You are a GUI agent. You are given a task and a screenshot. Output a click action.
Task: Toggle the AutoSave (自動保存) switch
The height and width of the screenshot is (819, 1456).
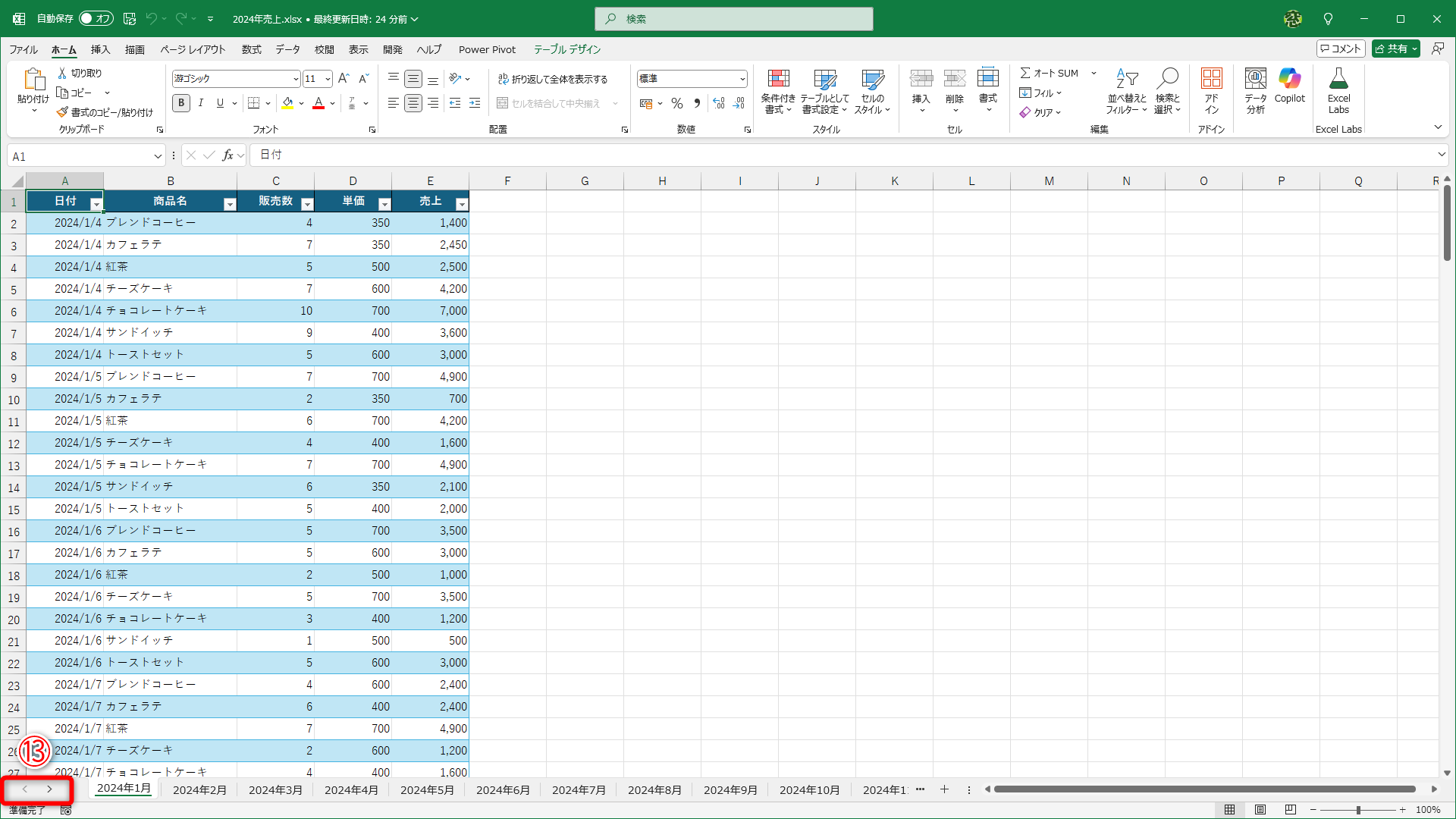(x=96, y=18)
